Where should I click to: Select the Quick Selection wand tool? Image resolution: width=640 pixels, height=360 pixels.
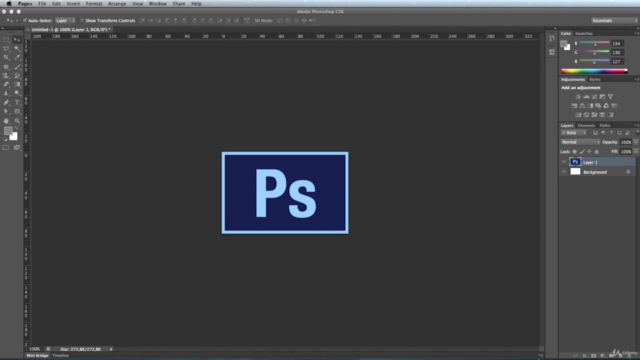(17, 49)
